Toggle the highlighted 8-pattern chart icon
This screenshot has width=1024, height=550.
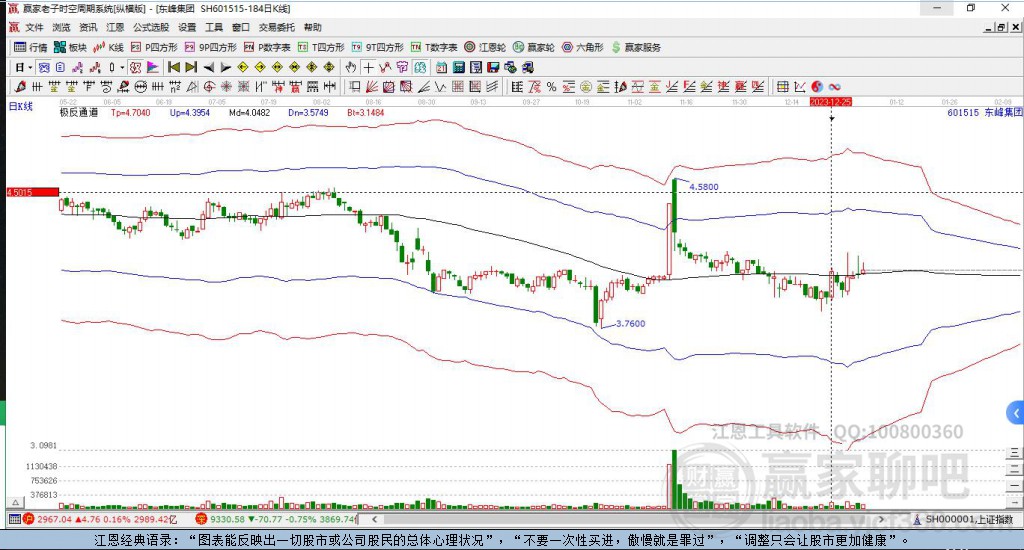click(420, 67)
